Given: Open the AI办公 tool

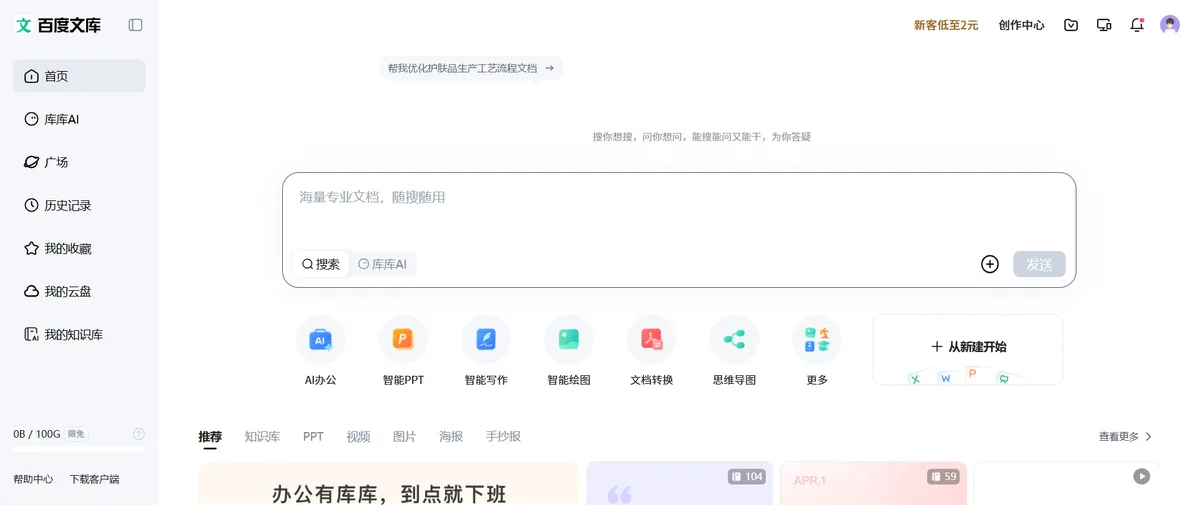Looking at the screenshot, I should (321, 351).
